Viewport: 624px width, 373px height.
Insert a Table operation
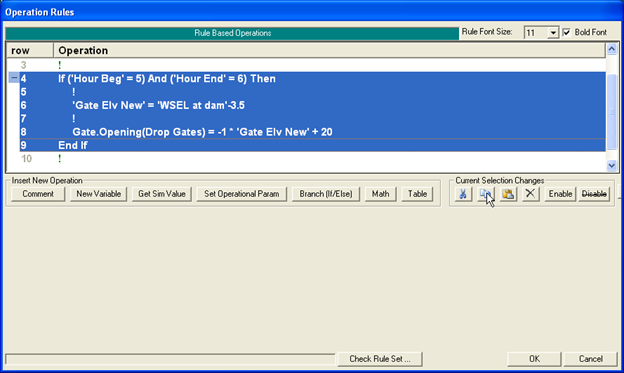(417, 194)
